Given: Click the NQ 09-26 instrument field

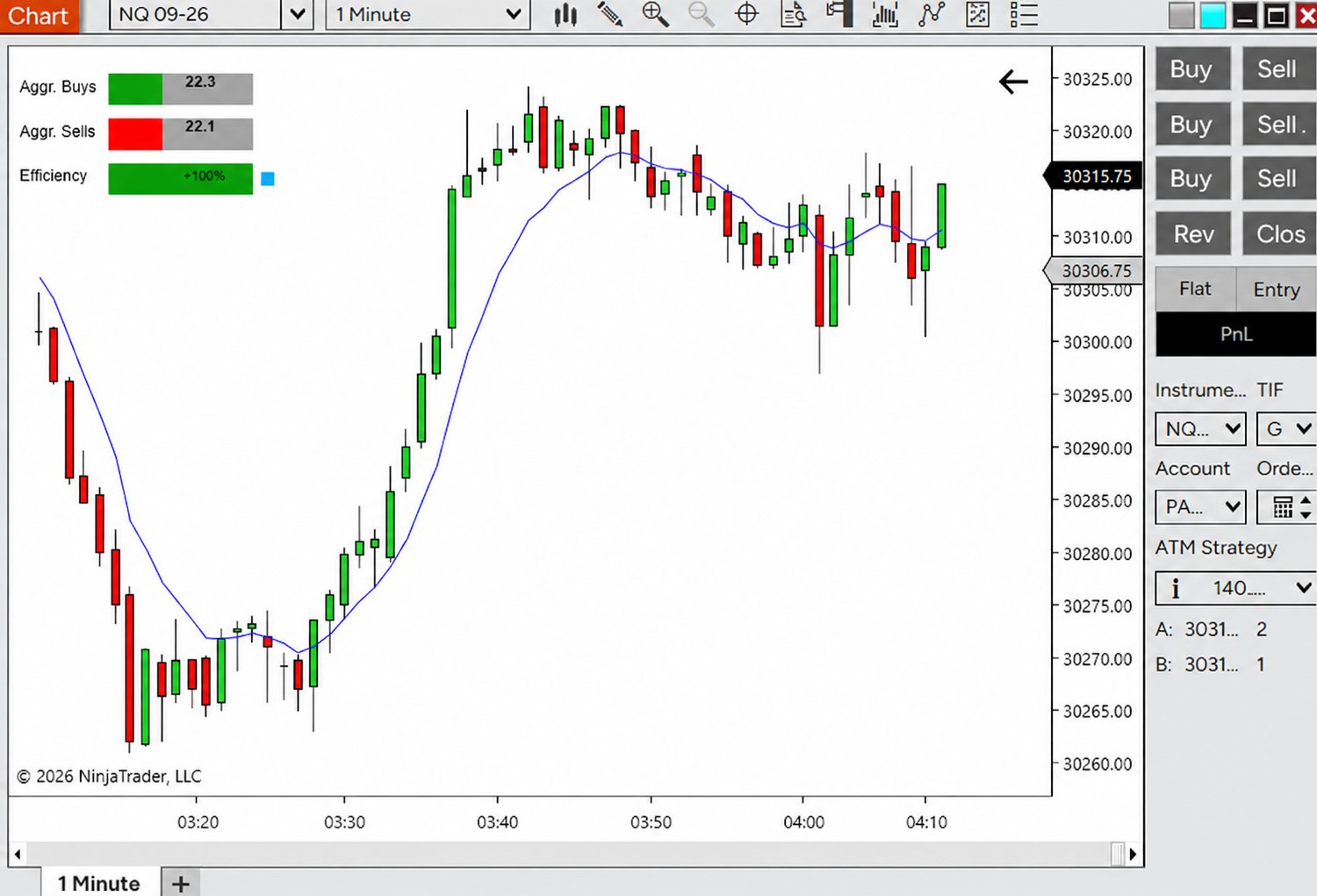Looking at the screenshot, I should coord(196,14).
